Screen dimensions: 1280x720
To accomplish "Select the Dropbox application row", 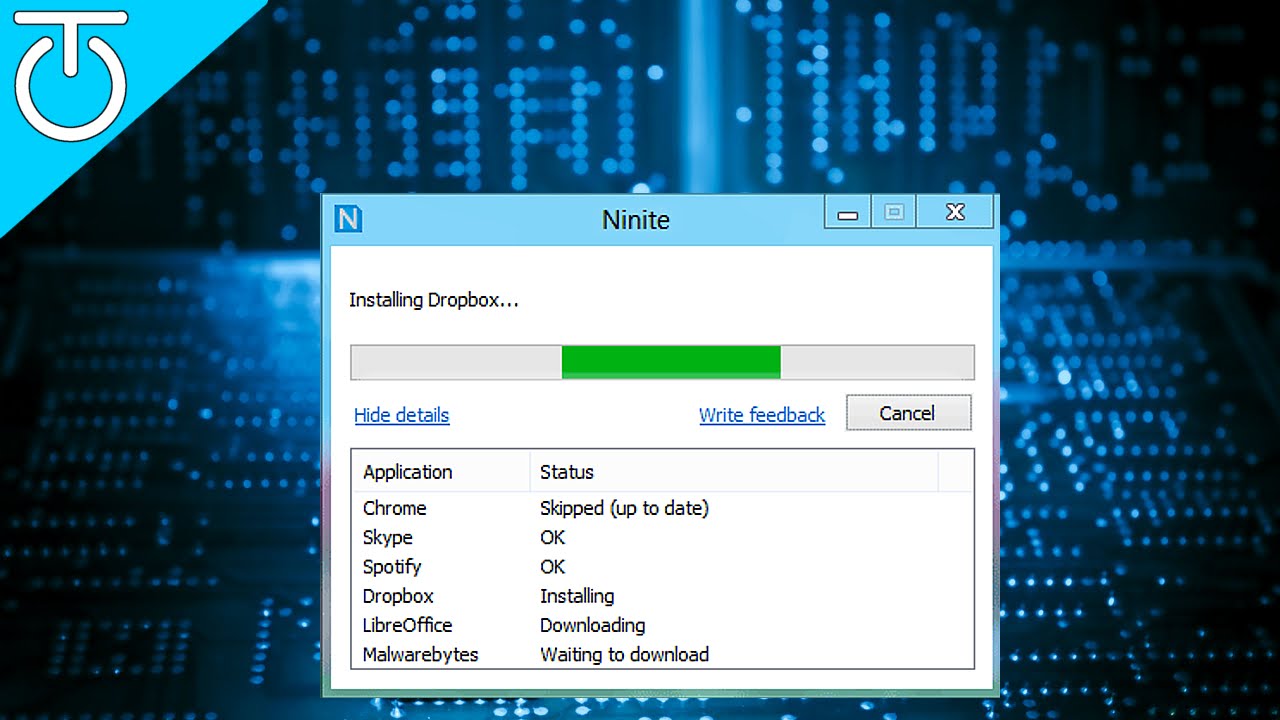I will (663, 596).
